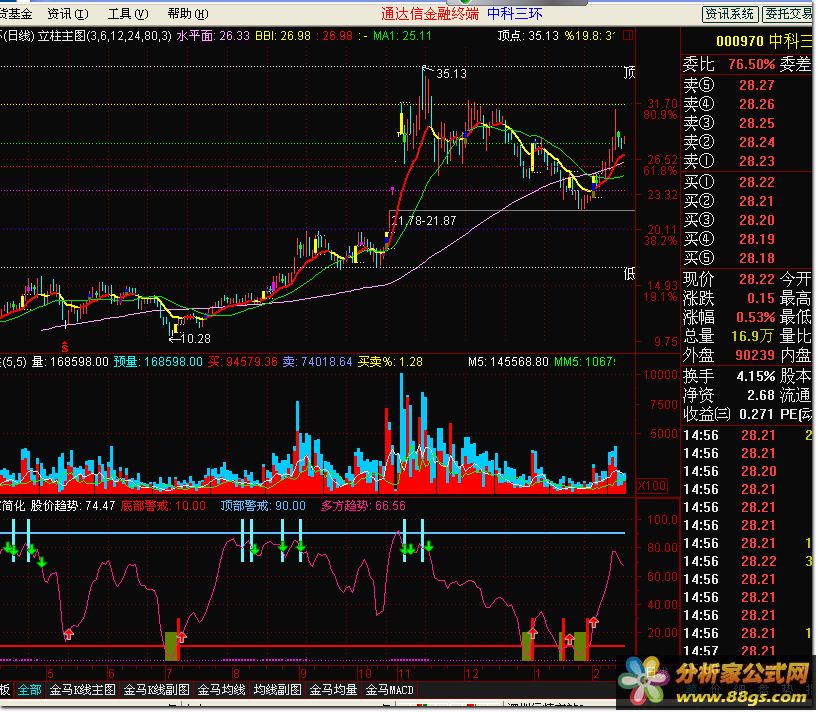Switch to 均线副图 tab
Image resolution: width=818 pixels, height=712 pixels.
[277, 690]
